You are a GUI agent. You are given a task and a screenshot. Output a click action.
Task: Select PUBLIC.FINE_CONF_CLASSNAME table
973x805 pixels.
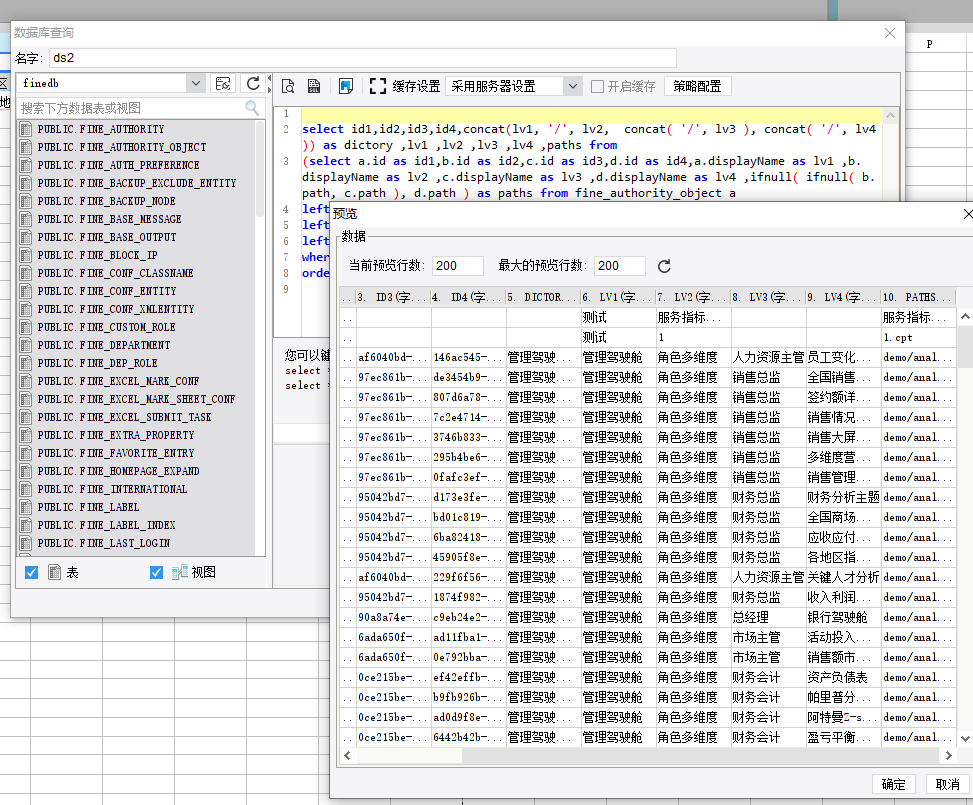coord(115,273)
